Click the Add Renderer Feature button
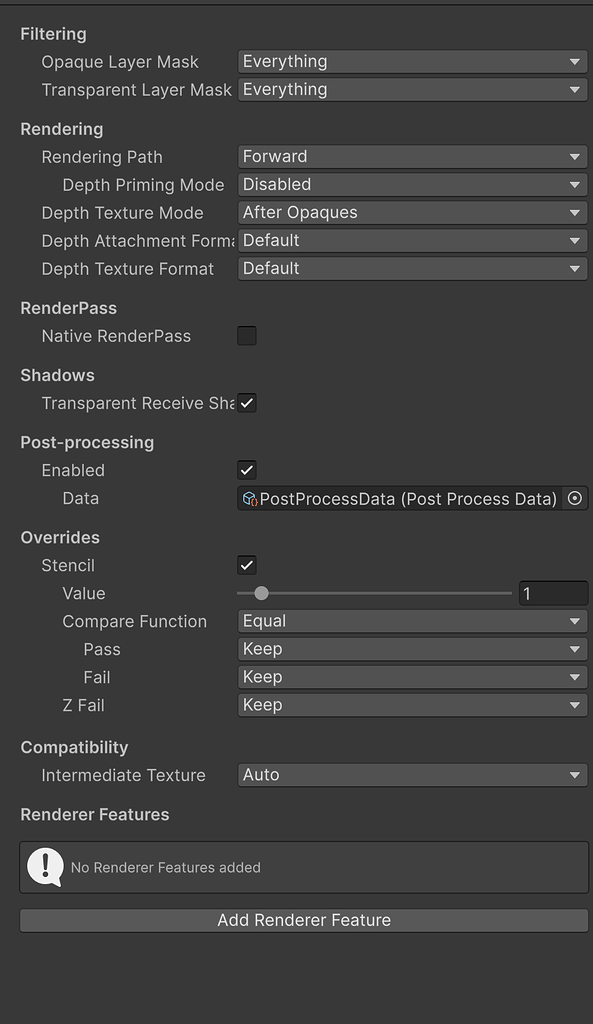Viewport: 593px width, 1024px height. point(304,919)
